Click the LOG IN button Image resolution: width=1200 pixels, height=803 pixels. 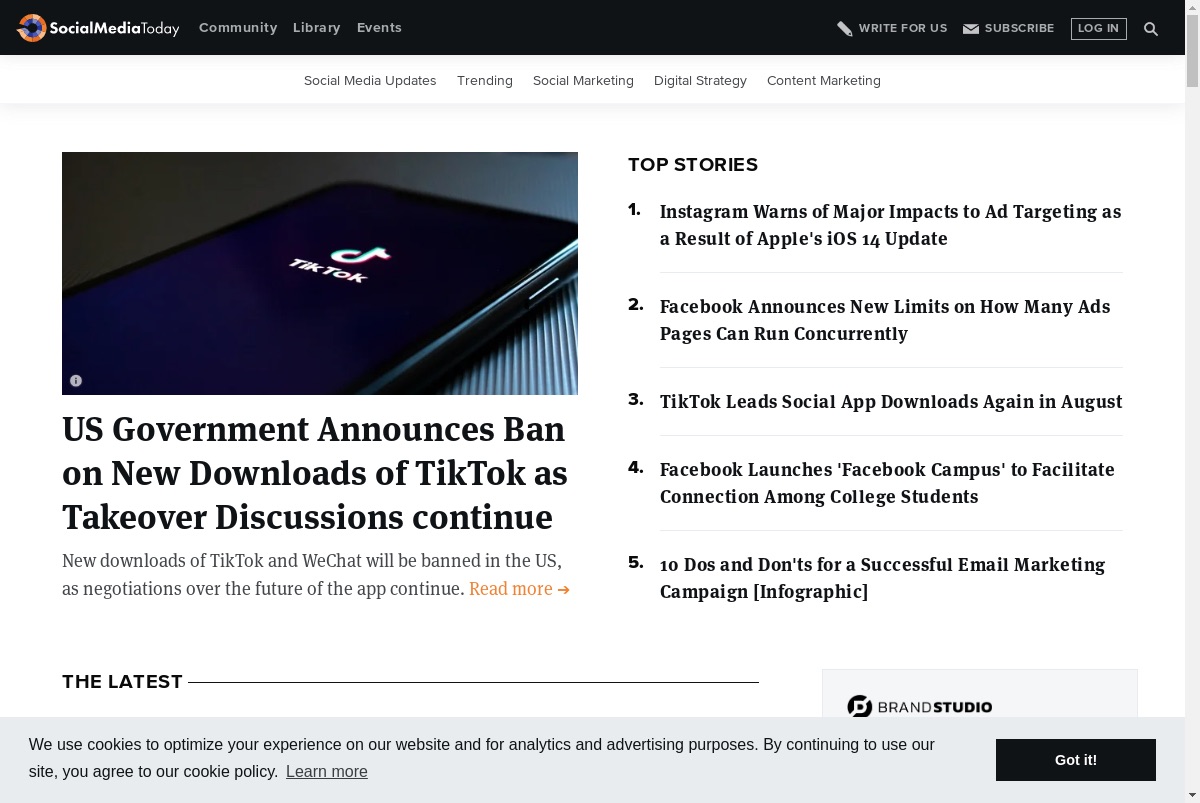click(1098, 29)
